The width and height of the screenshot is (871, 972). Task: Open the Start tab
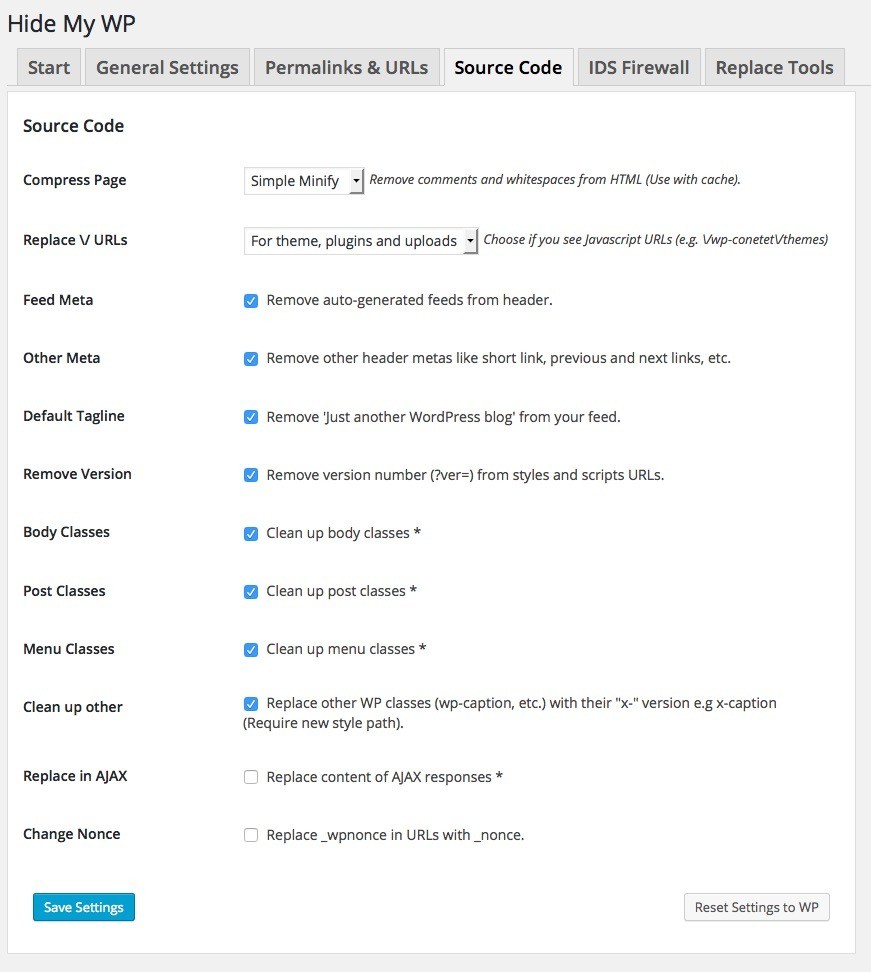(48, 68)
